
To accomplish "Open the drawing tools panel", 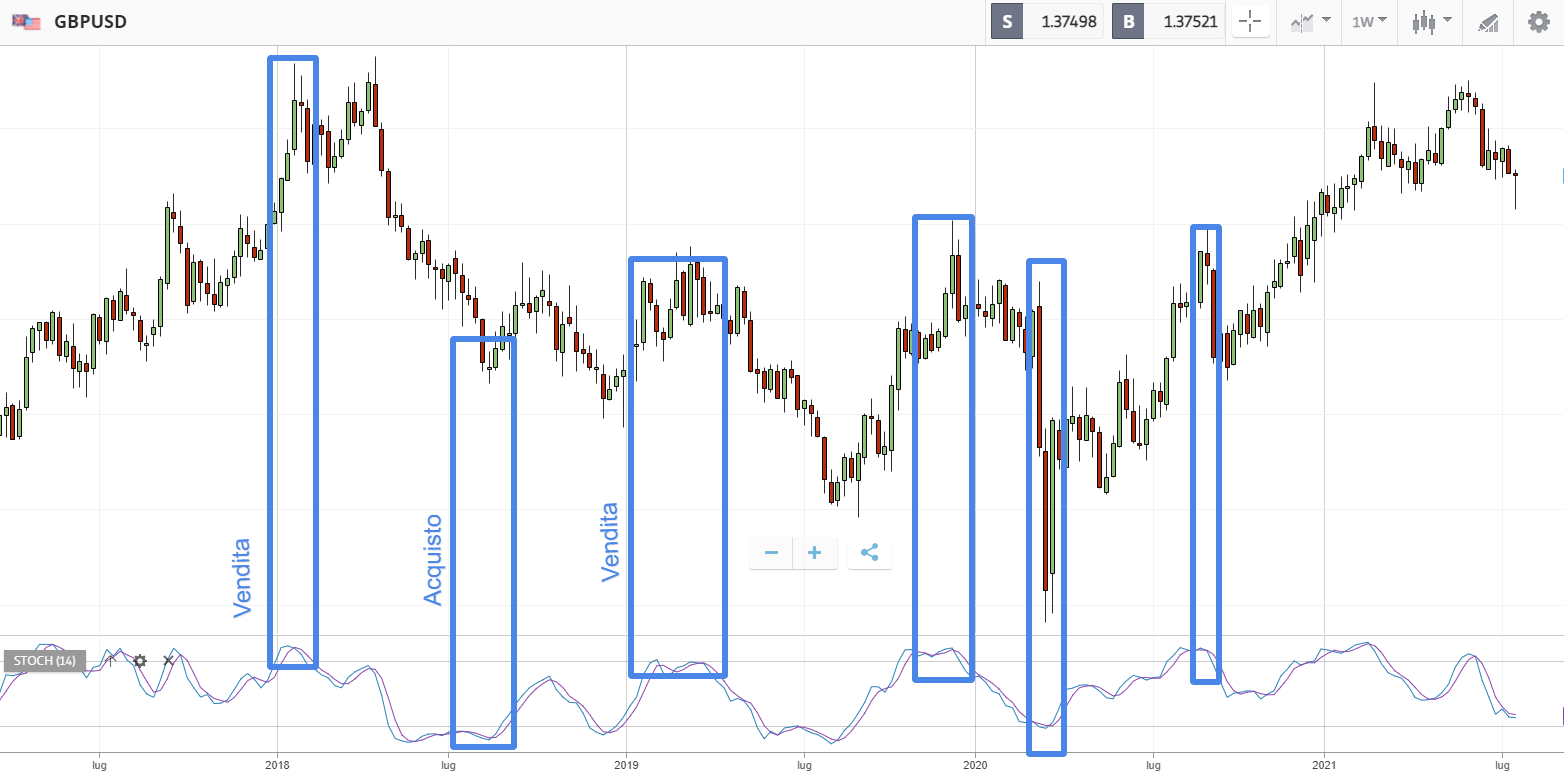I will 1488,22.
